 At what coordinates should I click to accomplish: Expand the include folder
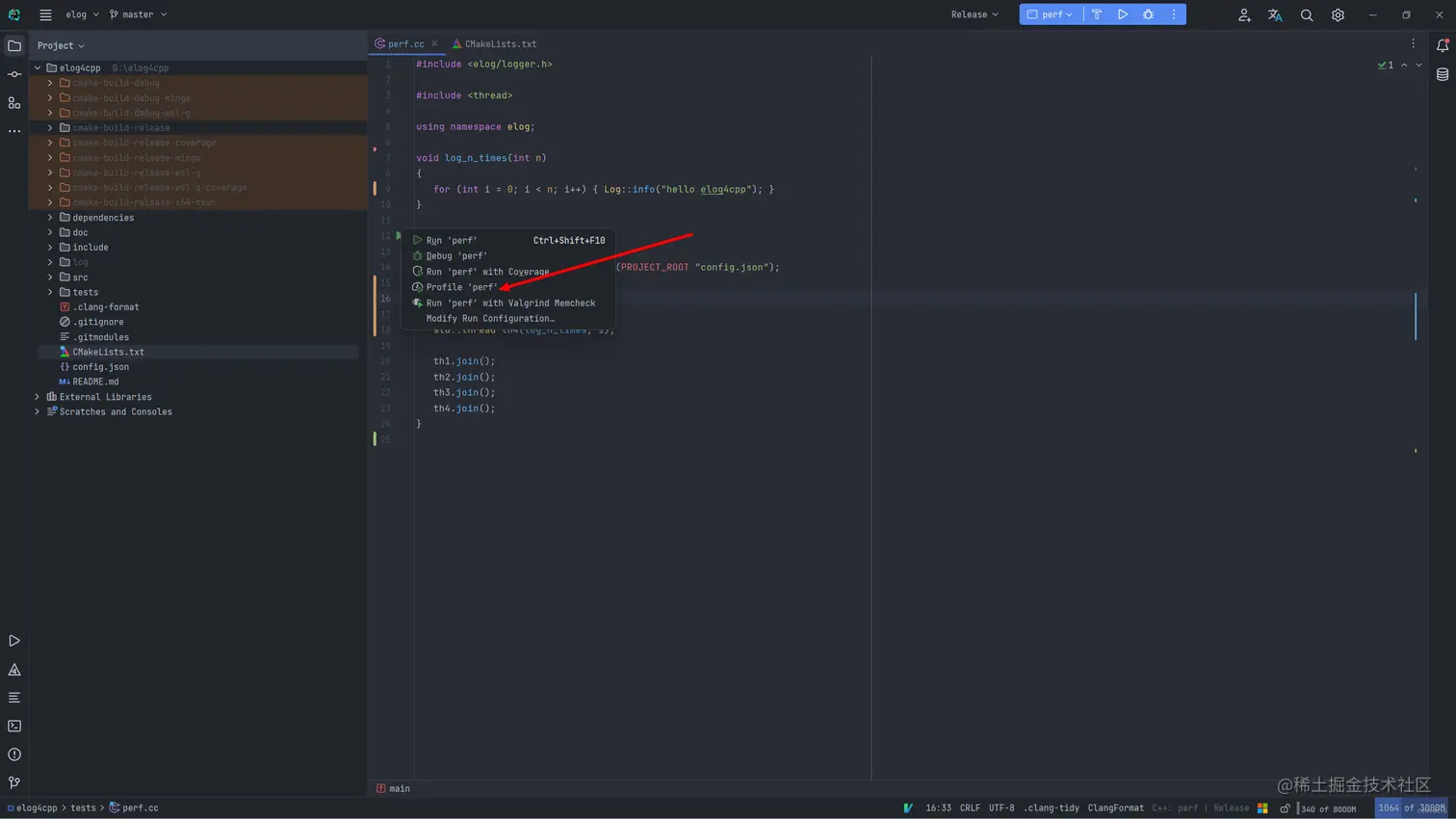point(50,248)
